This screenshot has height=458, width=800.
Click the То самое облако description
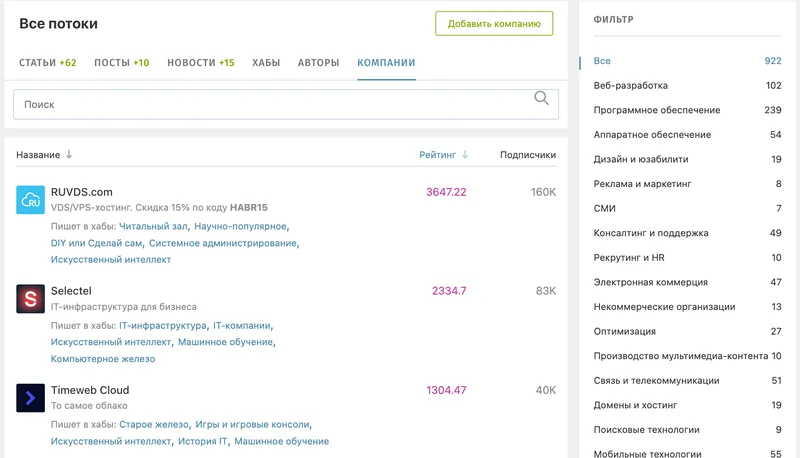point(89,406)
